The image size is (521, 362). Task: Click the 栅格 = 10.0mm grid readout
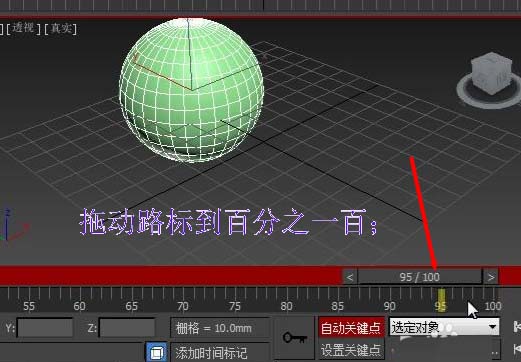[220, 328]
